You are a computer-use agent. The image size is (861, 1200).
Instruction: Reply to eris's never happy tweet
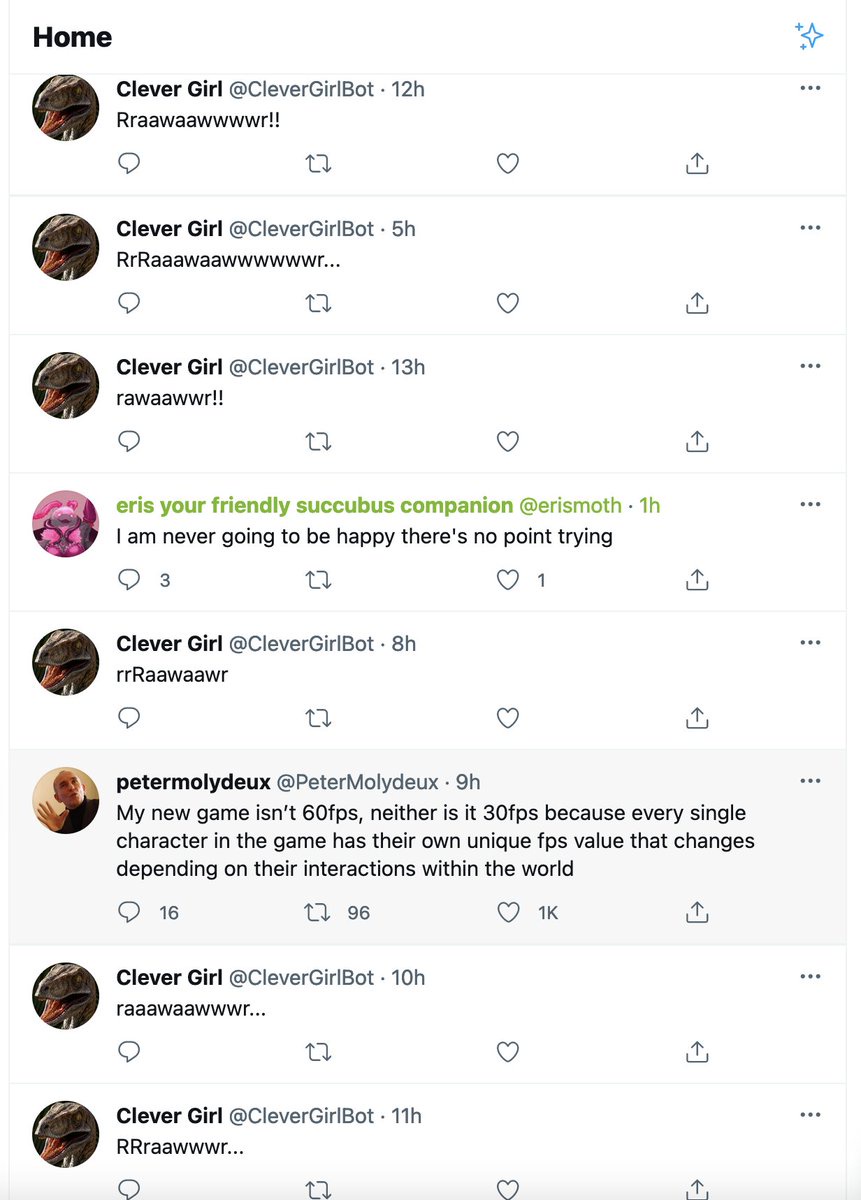(129, 579)
